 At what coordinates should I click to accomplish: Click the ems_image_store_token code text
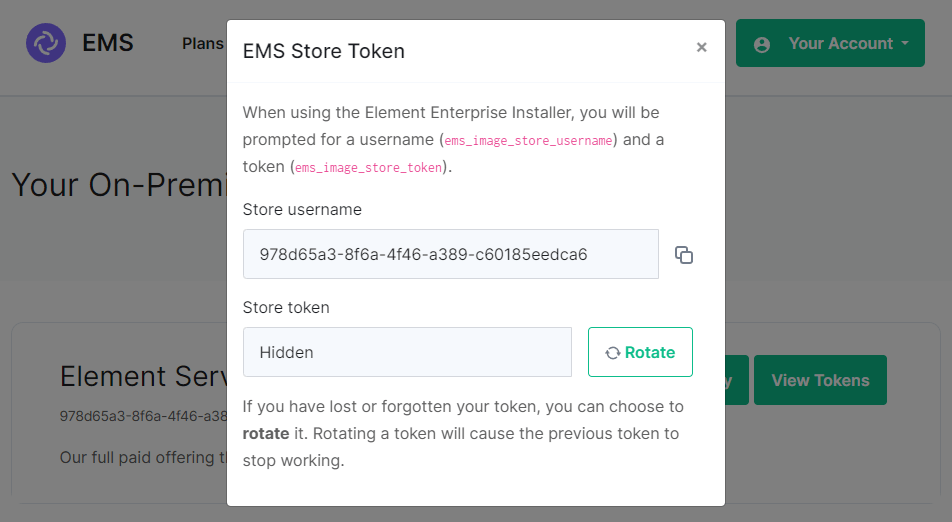pos(369,168)
